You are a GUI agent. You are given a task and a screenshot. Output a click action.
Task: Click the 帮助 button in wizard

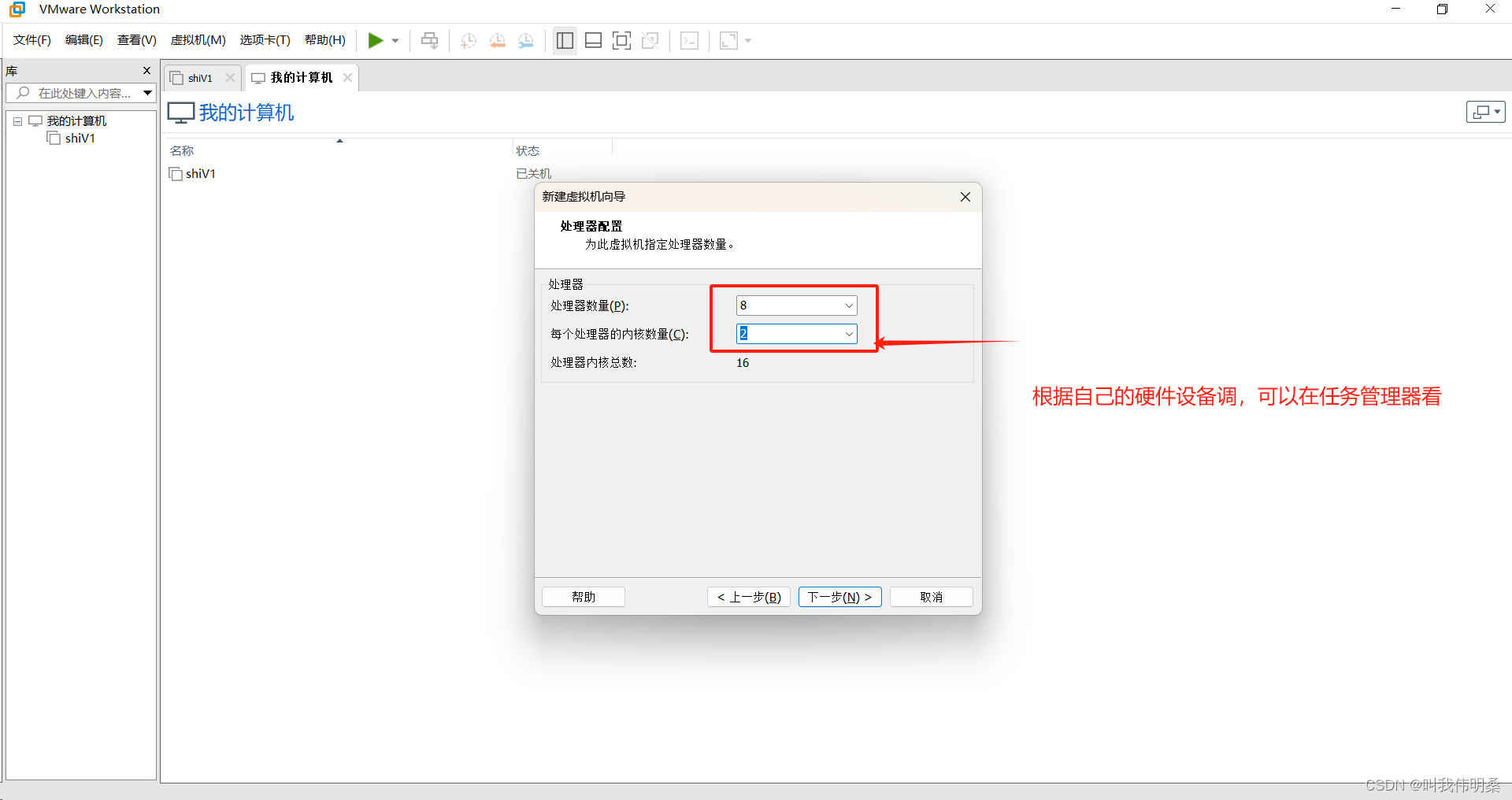pyautogui.click(x=584, y=597)
